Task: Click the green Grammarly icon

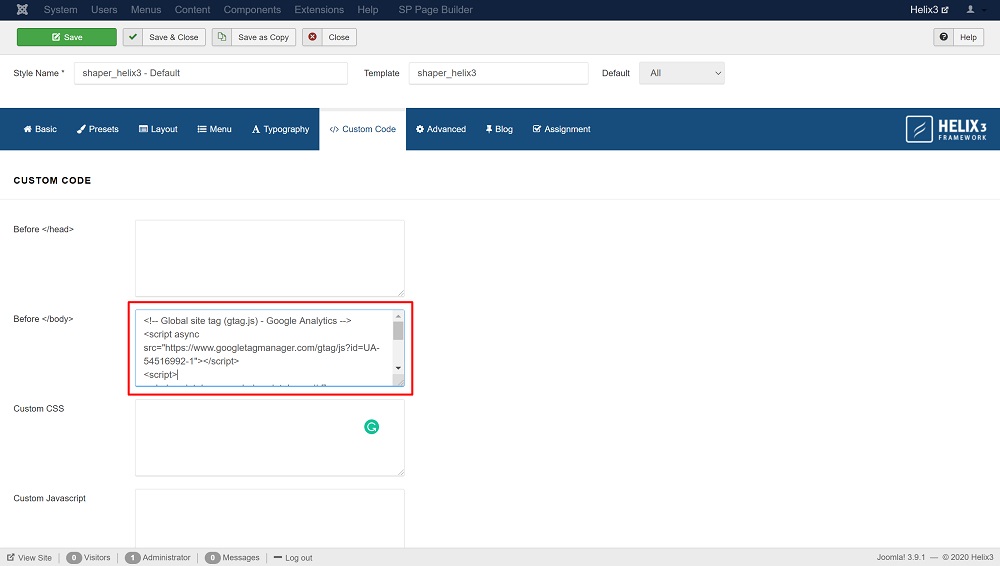Action: [371, 427]
